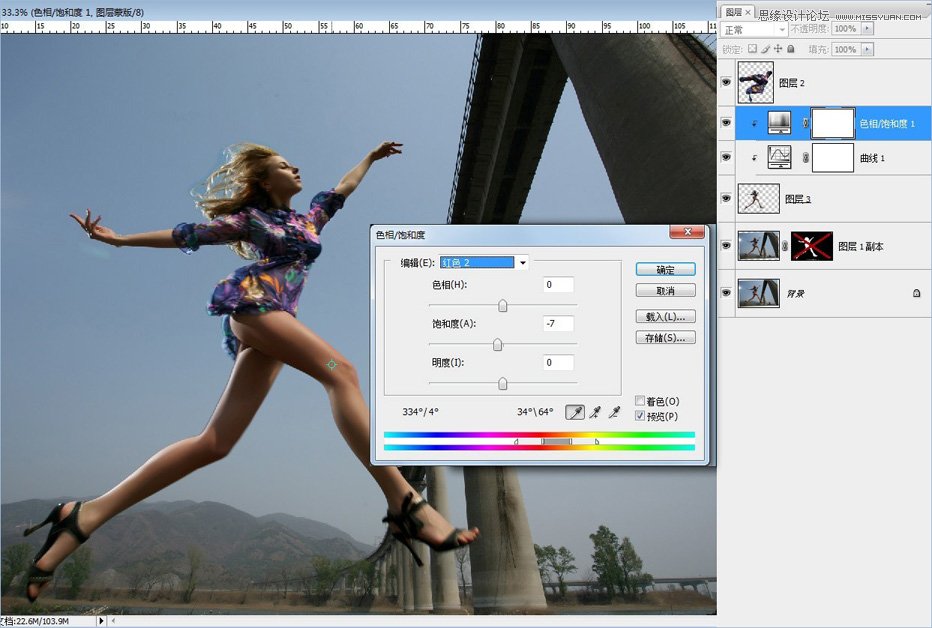This screenshot has width=932, height=628.
Task: Click the white mask thumbnail of 色相/饱和度 1
Action: 833,123
